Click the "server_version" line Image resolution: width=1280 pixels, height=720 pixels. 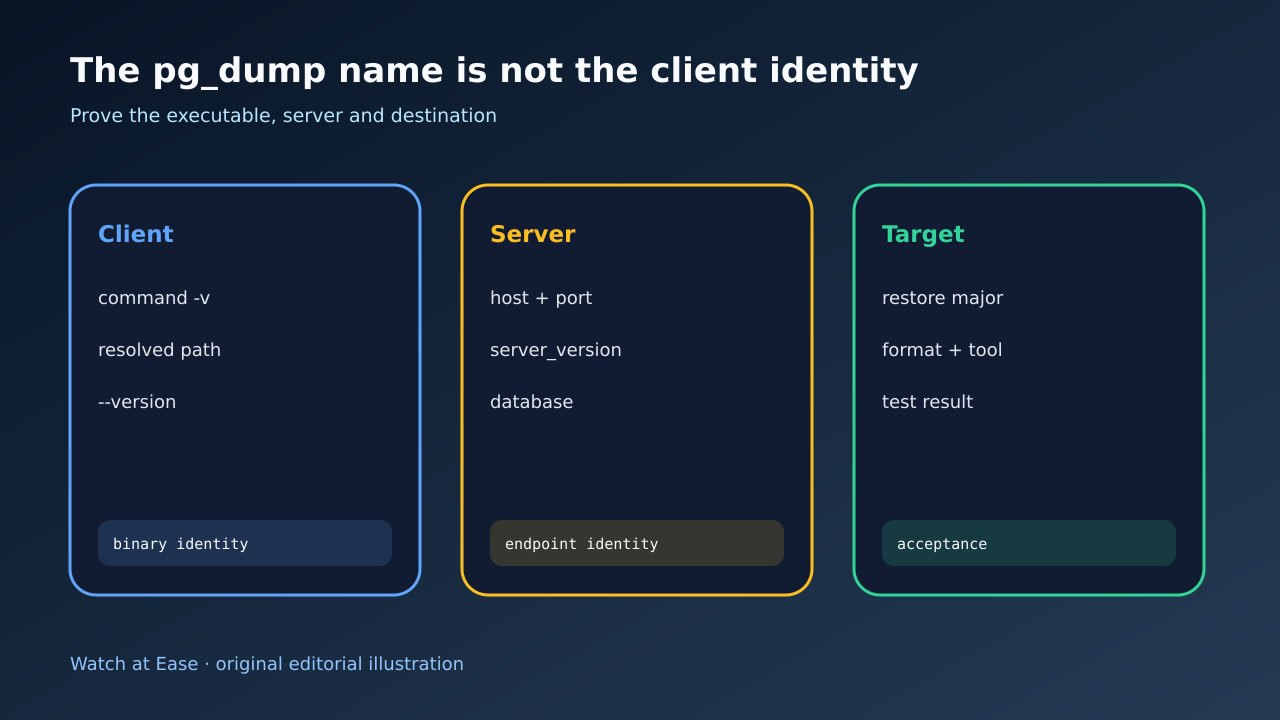556,350
